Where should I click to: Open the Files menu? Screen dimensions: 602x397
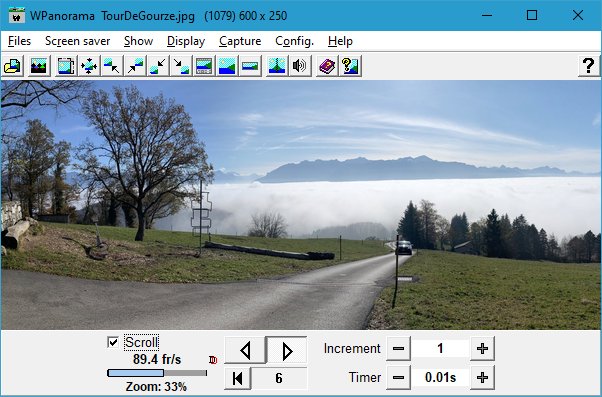(19, 41)
